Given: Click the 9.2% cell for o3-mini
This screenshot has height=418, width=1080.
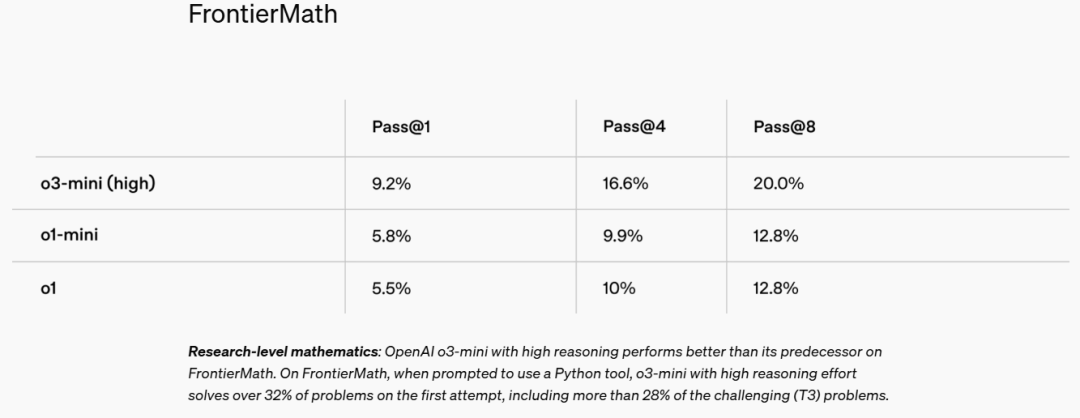Looking at the screenshot, I should point(391,184).
